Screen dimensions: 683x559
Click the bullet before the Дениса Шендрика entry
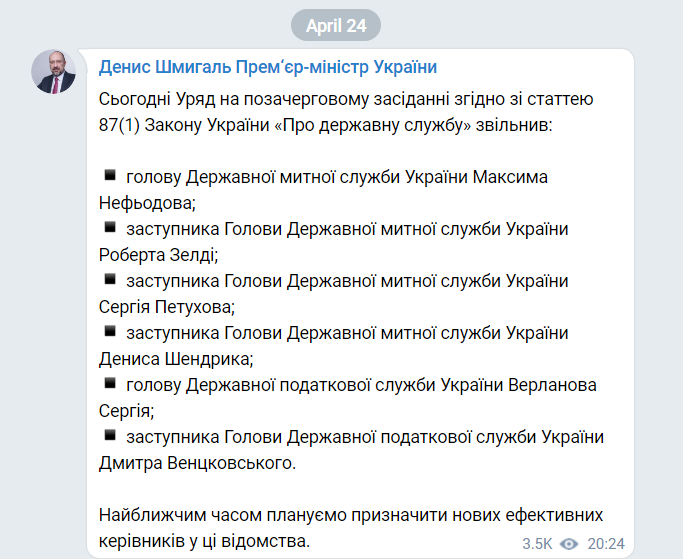pyautogui.click(x=109, y=331)
